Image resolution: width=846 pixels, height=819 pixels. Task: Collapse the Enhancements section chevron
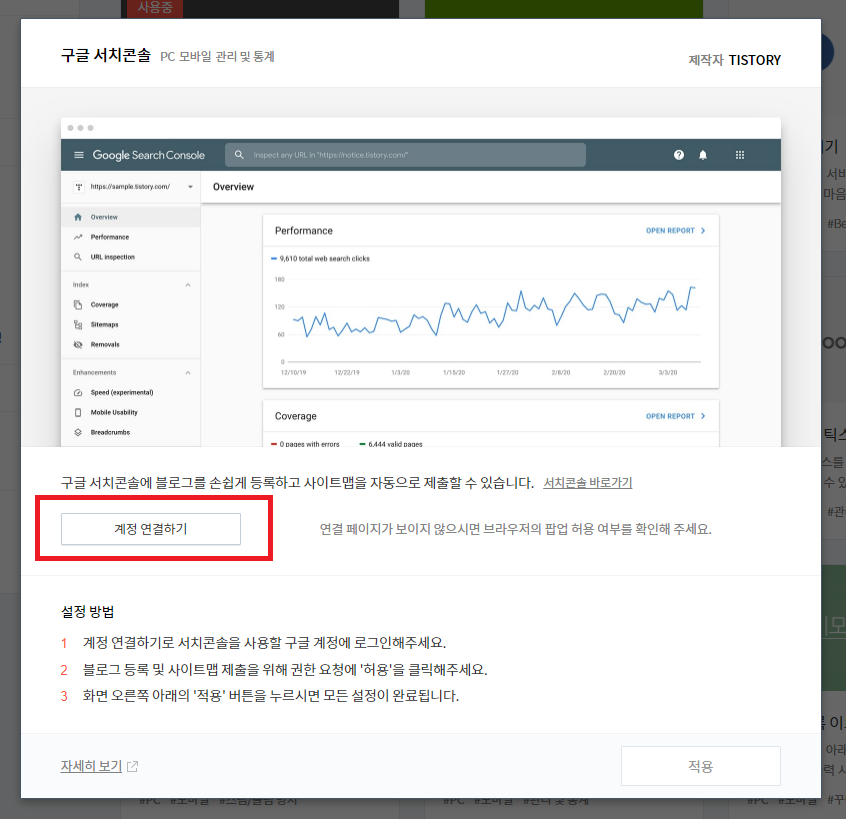pos(188,373)
